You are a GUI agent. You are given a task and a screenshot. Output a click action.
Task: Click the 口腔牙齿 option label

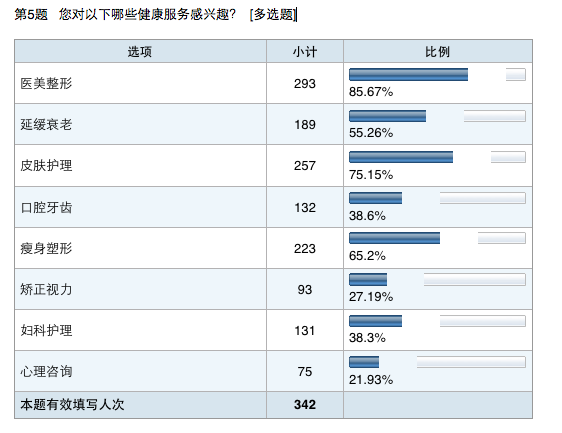[x=46, y=208]
